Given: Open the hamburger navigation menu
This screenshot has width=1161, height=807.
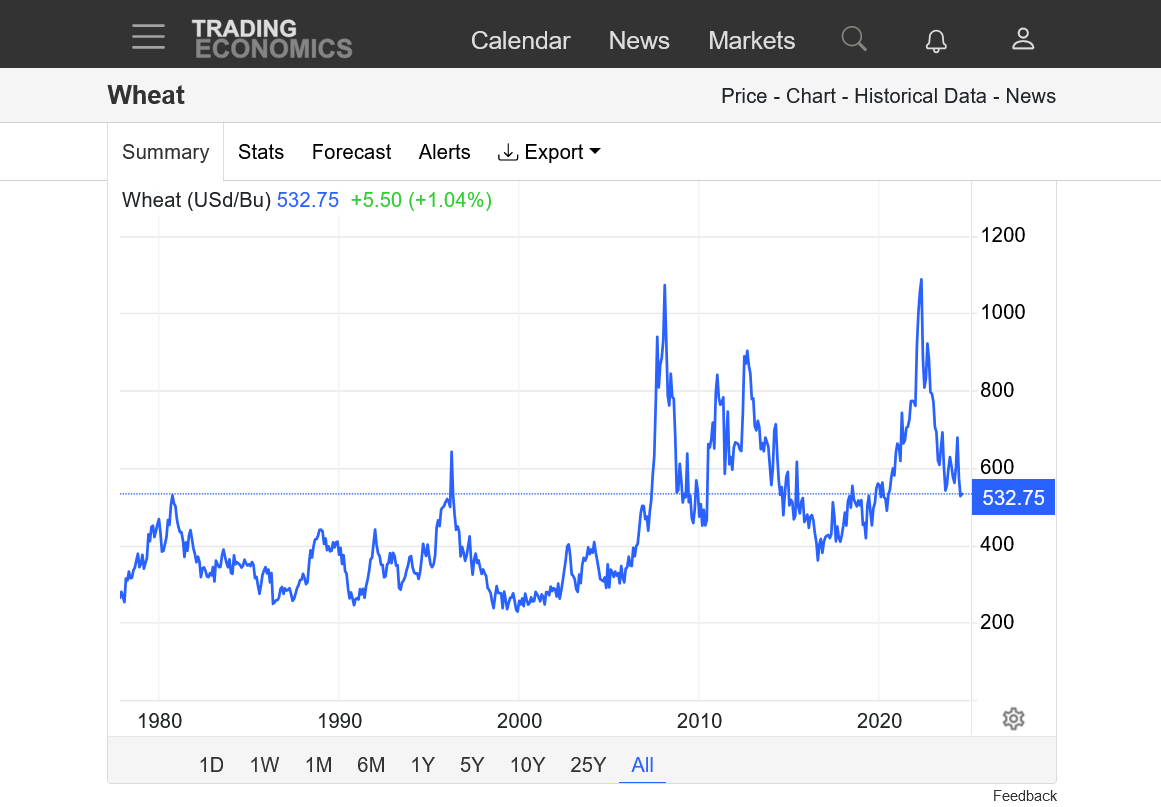Looking at the screenshot, I should pyautogui.click(x=148, y=38).
